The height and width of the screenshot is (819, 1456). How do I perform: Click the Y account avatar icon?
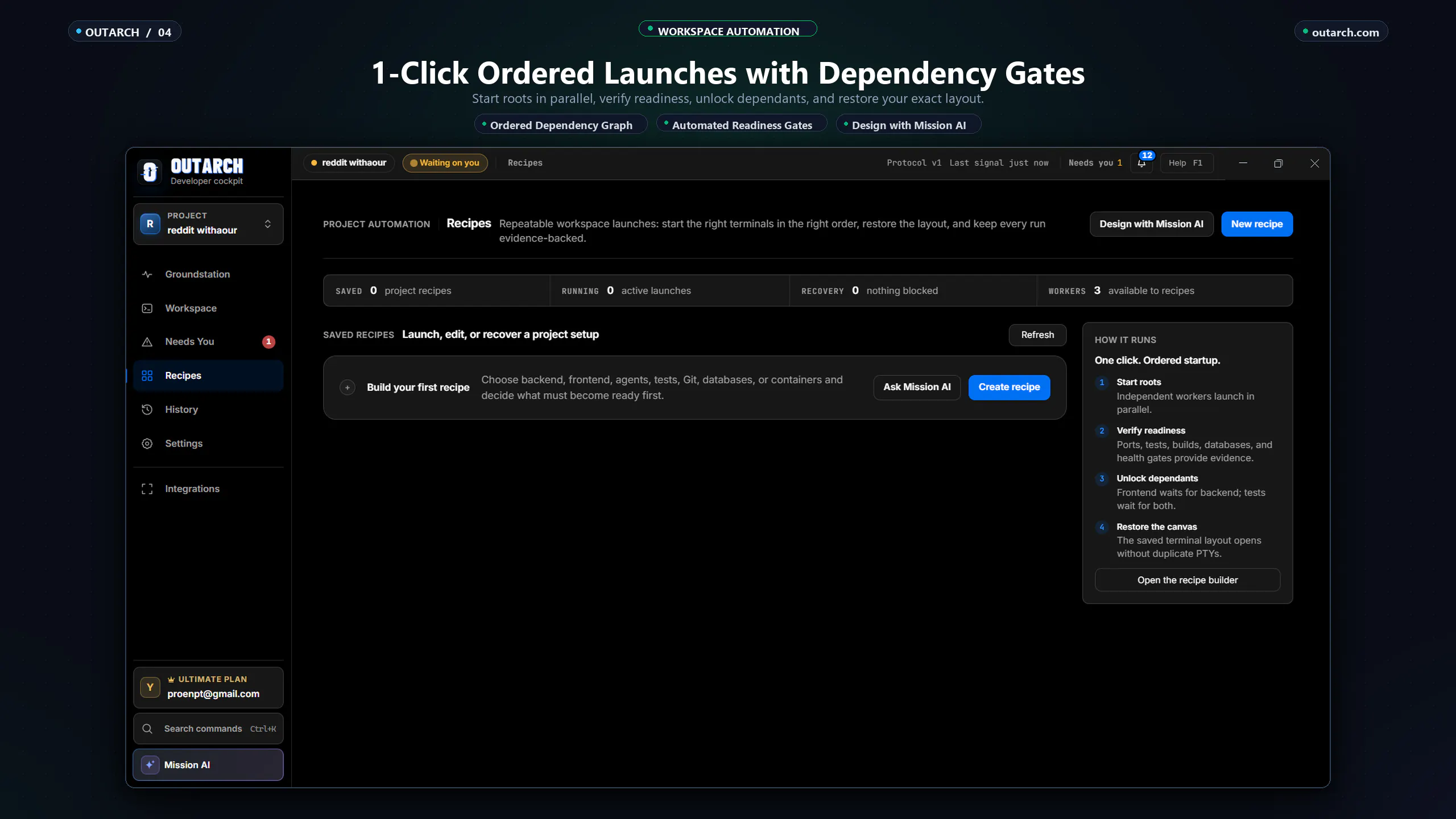[x=150, y=687]
